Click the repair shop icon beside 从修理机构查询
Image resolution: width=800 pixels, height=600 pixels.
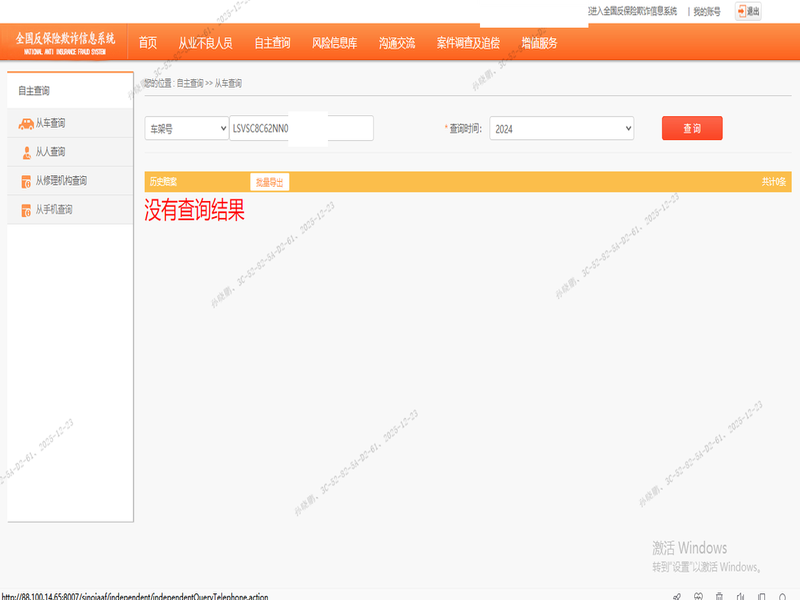[26, 181]
